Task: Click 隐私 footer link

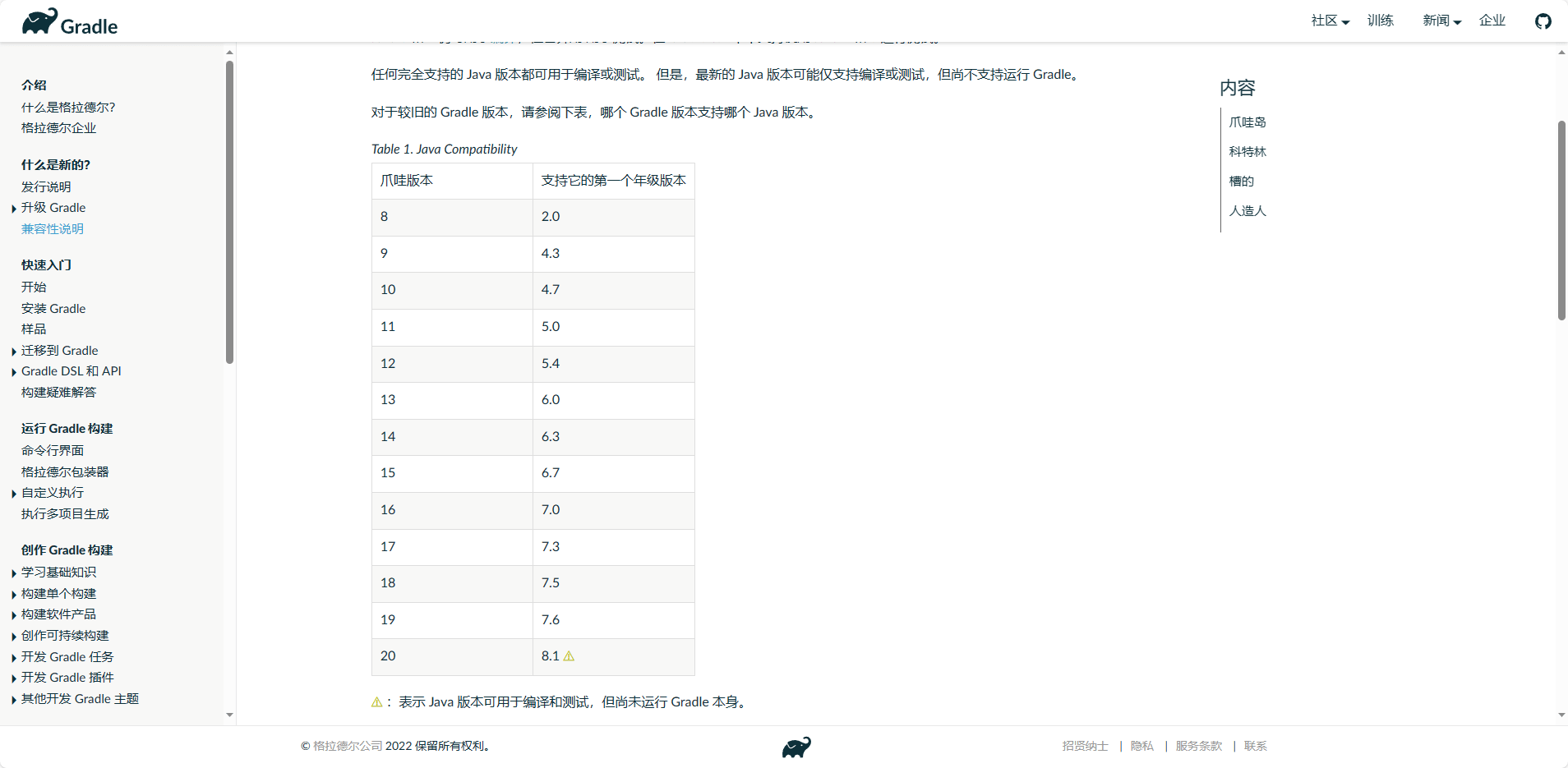Action: click(x=1141, y=747)
